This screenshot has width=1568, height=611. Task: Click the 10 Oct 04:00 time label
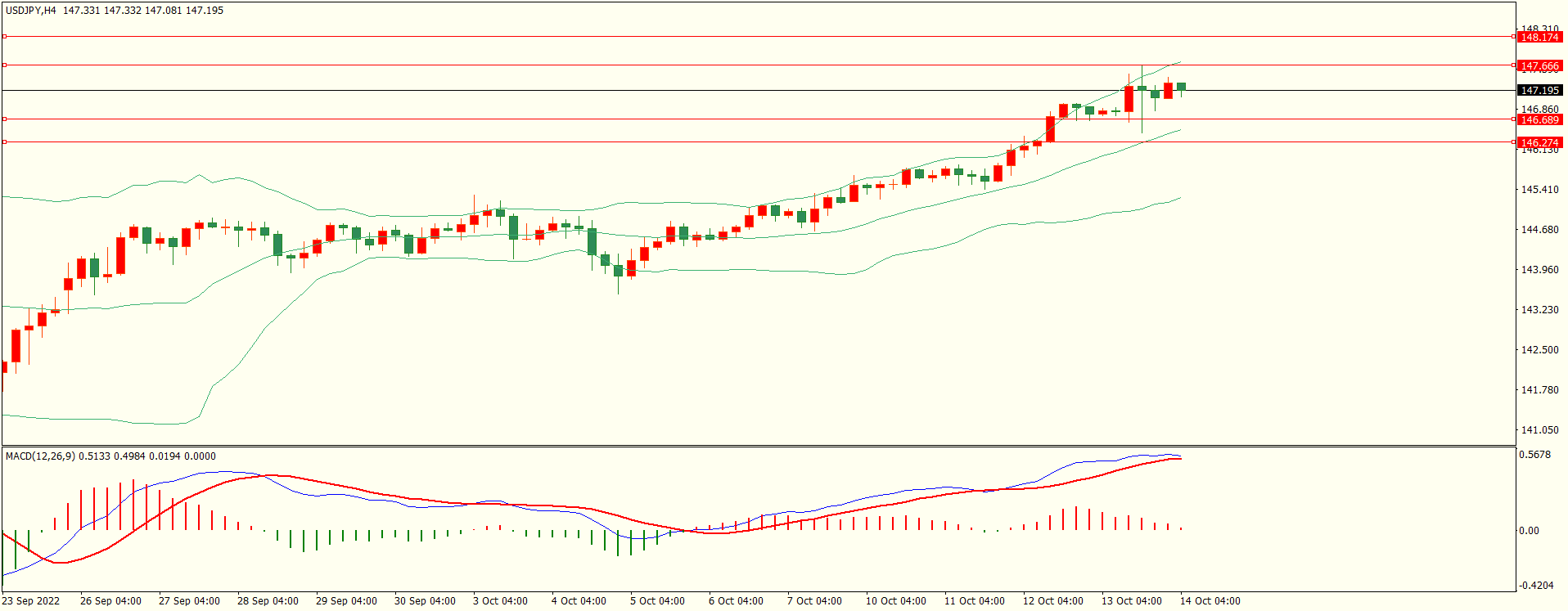tap(896, 600)
